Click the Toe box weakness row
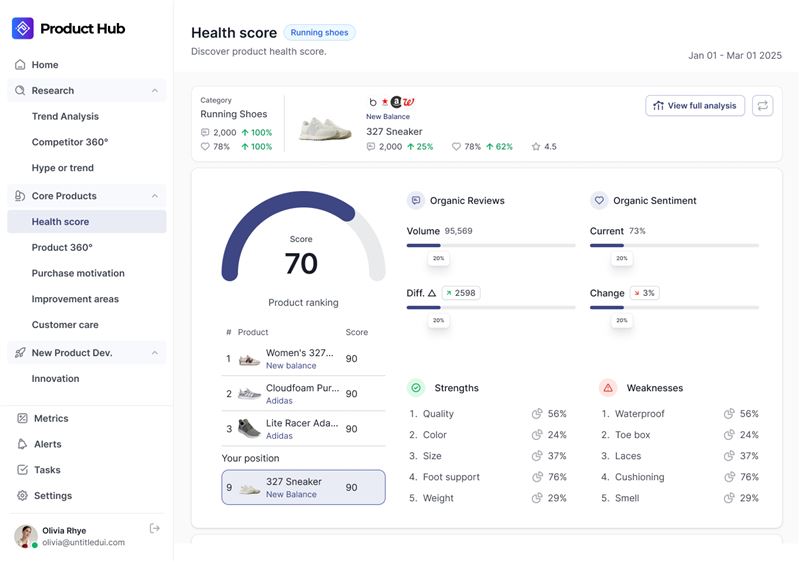This screenshot has width=800, height=562. click(x=680, y=435)
